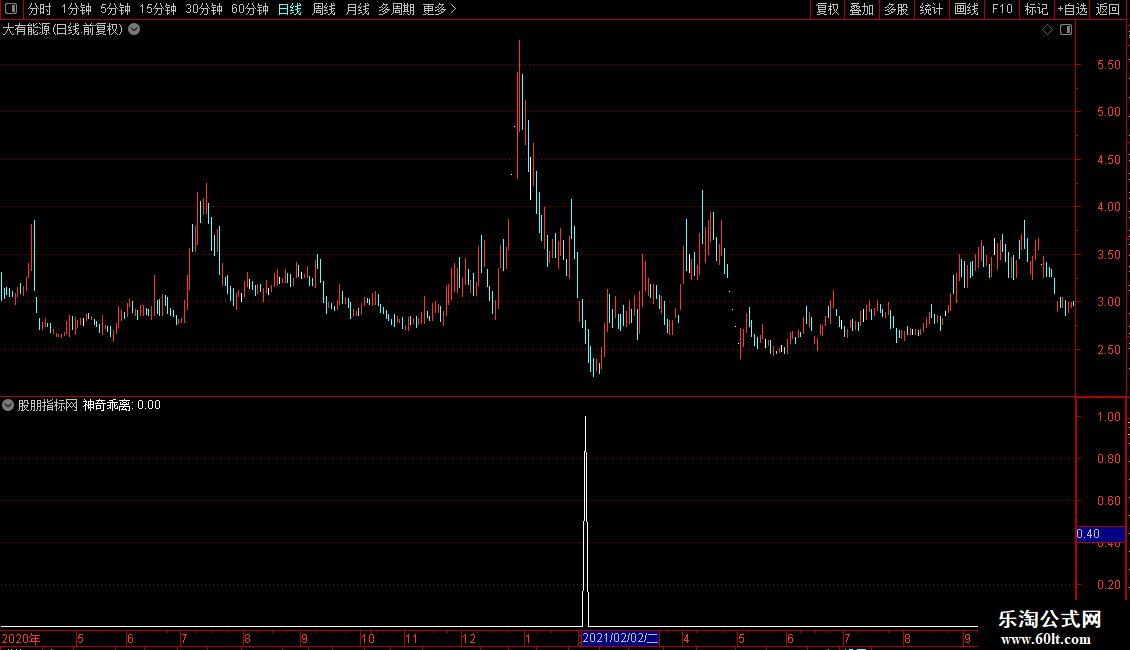Click the 大有能源(日线.前复权) title
The height and width of the screenshot is (650, 1130).
63,30
